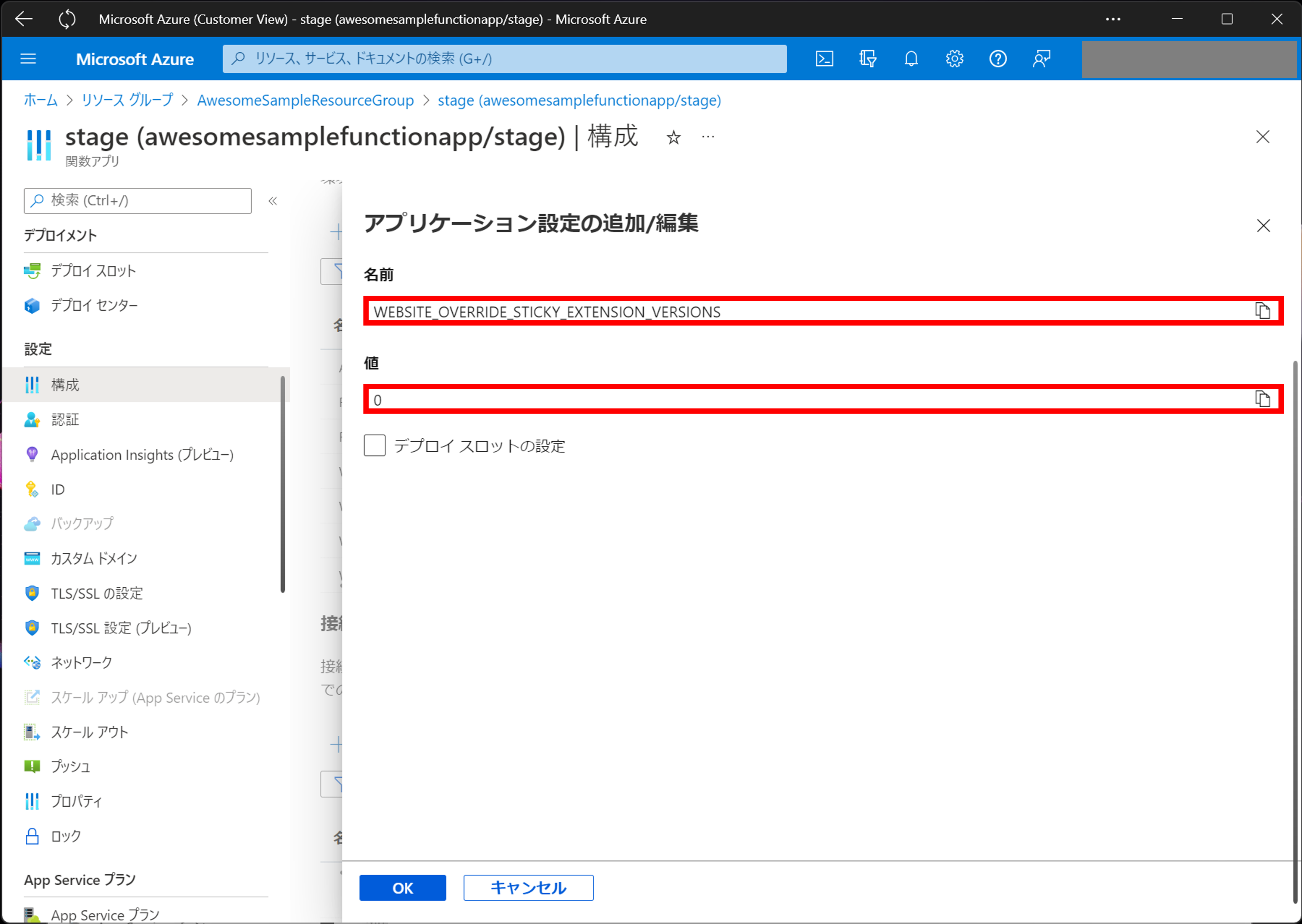This screenshot has width=1302, height=924.
Task: Click the feedback person icon
Action: coord(1041,59)
